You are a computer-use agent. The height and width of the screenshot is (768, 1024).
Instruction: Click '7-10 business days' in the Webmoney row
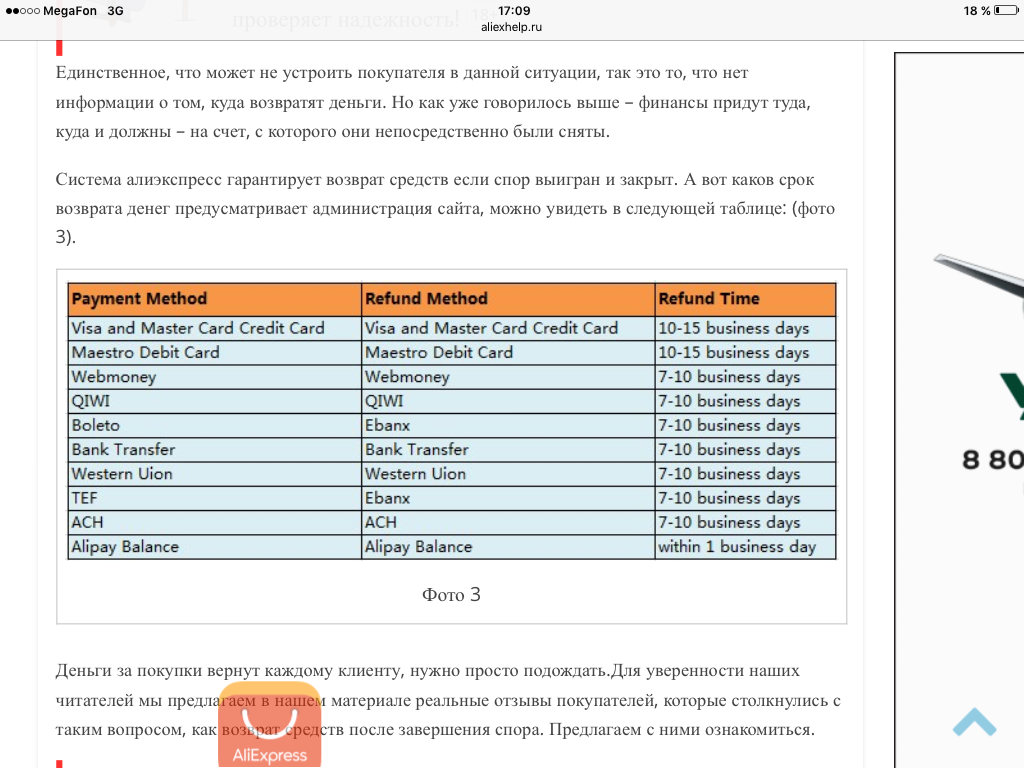[x=745, y=377]
